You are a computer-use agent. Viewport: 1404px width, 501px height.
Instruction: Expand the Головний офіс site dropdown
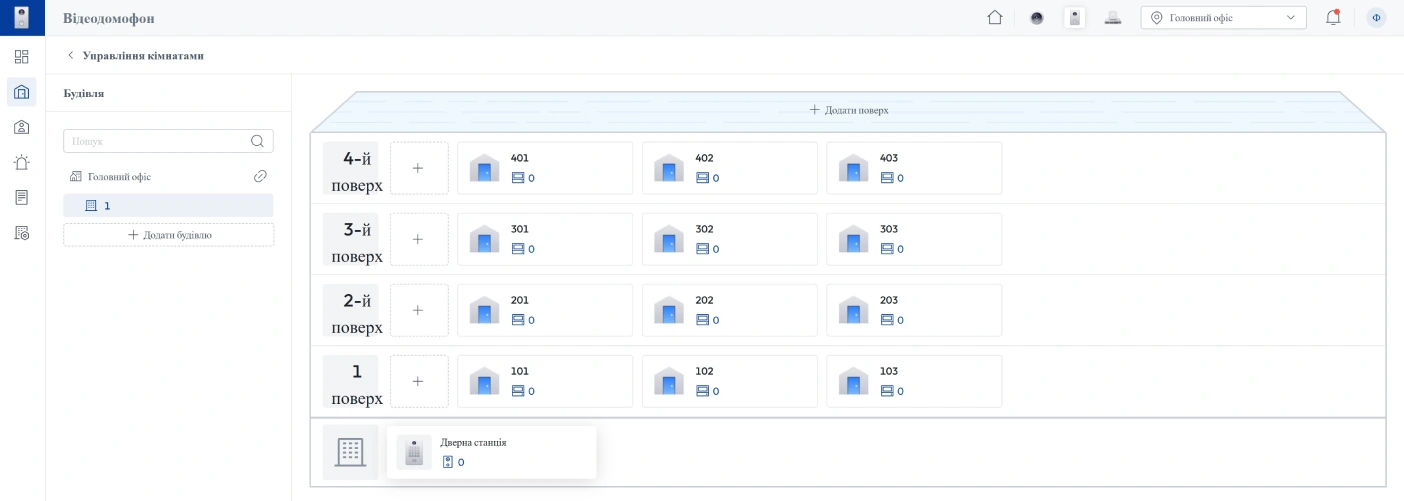pyautogui.click(x=1223, y=18)
